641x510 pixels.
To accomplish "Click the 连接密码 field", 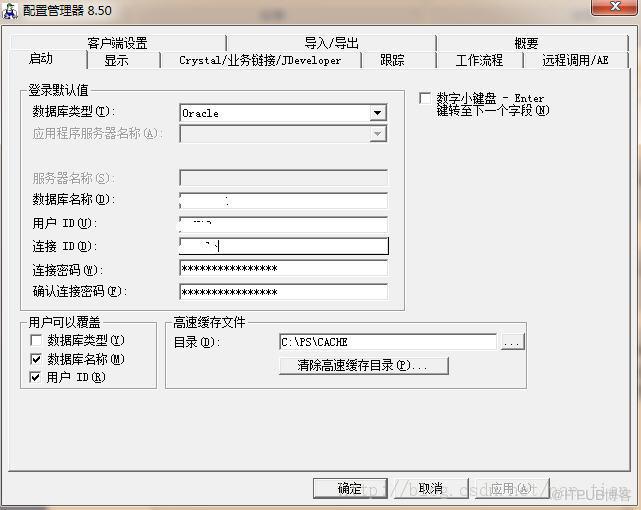I will tap(283, 268).
